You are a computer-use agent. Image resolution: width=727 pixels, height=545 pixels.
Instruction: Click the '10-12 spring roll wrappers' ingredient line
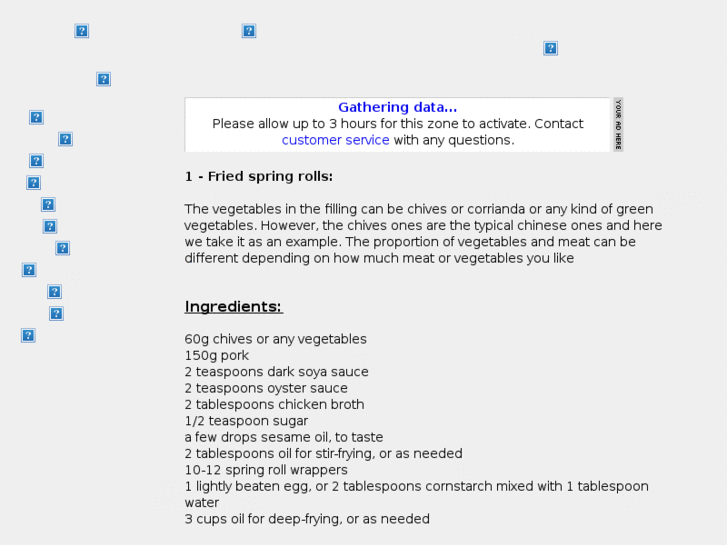[x=266, y=470]
